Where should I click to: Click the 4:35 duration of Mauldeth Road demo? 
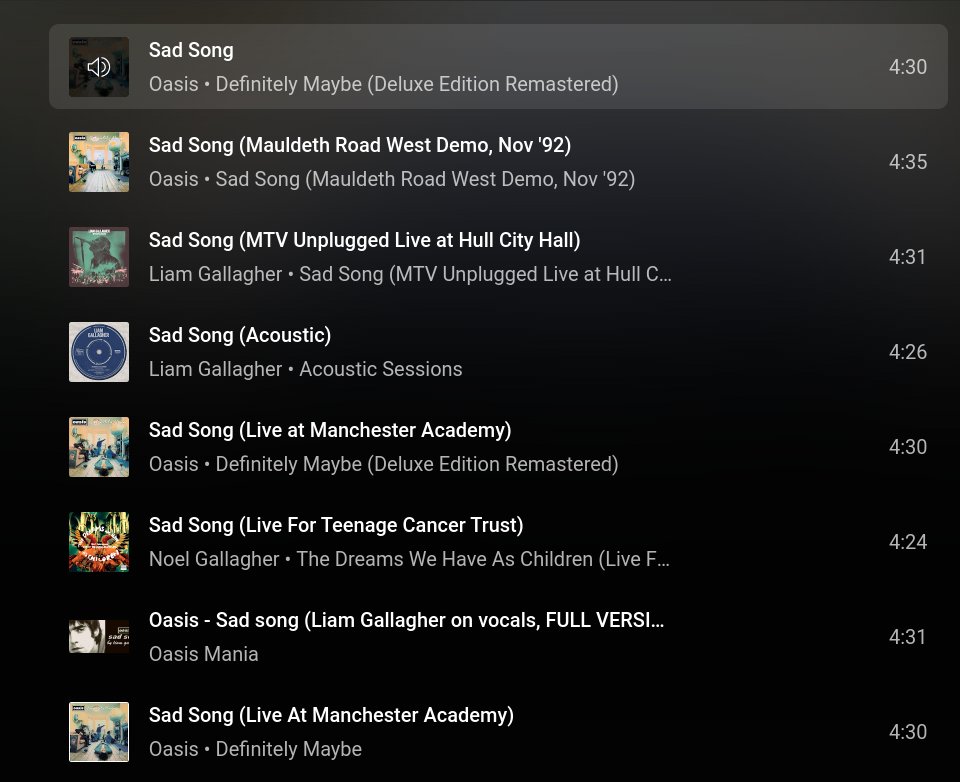click(x=908, y=162)
